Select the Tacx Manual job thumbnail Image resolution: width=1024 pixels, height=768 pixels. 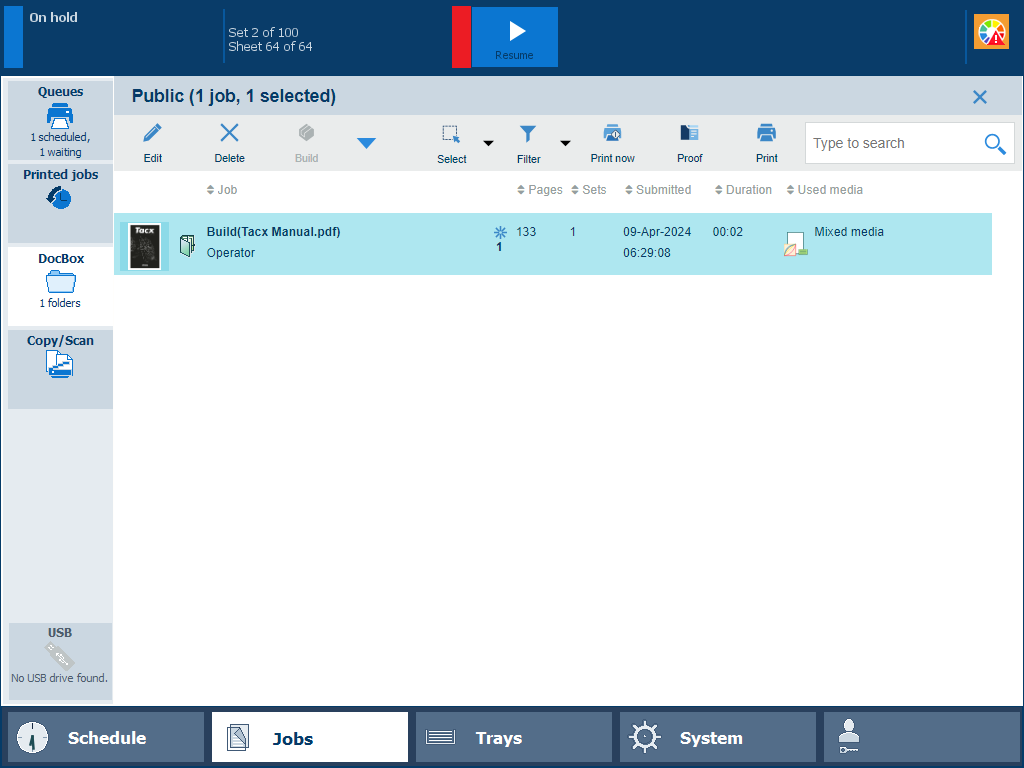(x=144, y=246)
